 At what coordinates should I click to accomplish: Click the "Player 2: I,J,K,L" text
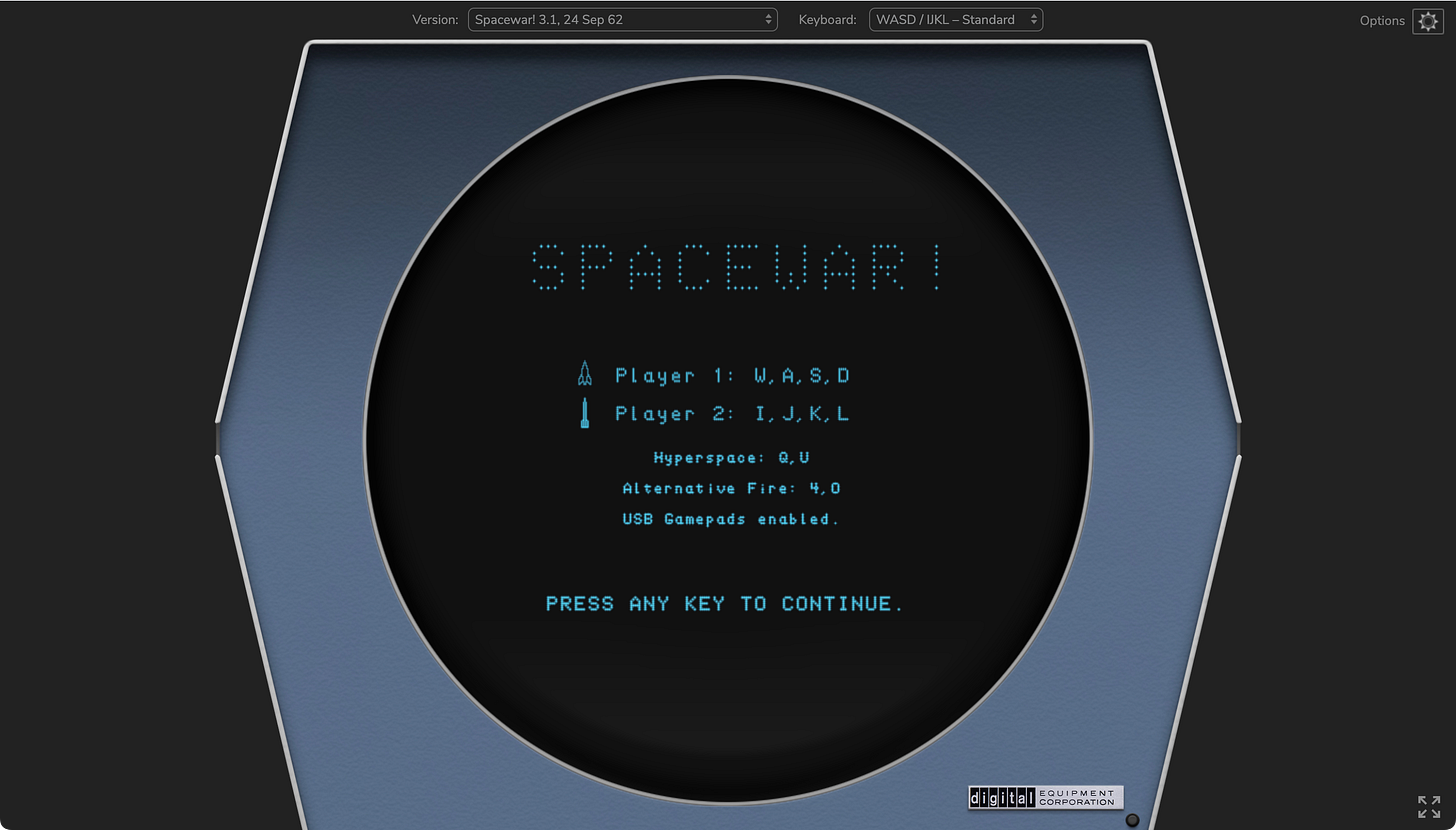click(732, 414)
